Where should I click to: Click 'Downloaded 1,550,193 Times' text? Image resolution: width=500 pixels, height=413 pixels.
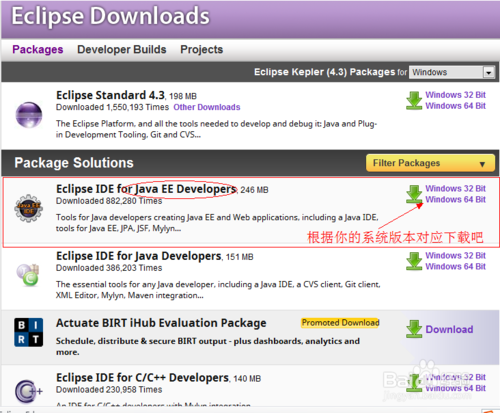coord(112,107)
